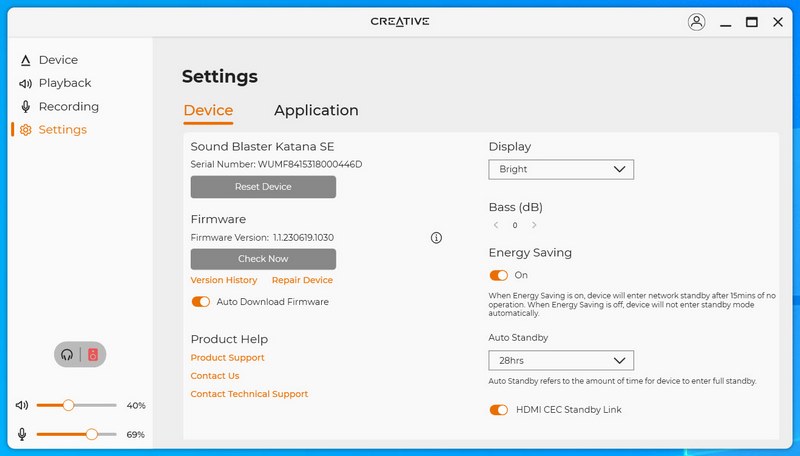Viewport: 800px width, 456px height.
Task: Open the Contact Us link
Action: [x=215, y=376]
